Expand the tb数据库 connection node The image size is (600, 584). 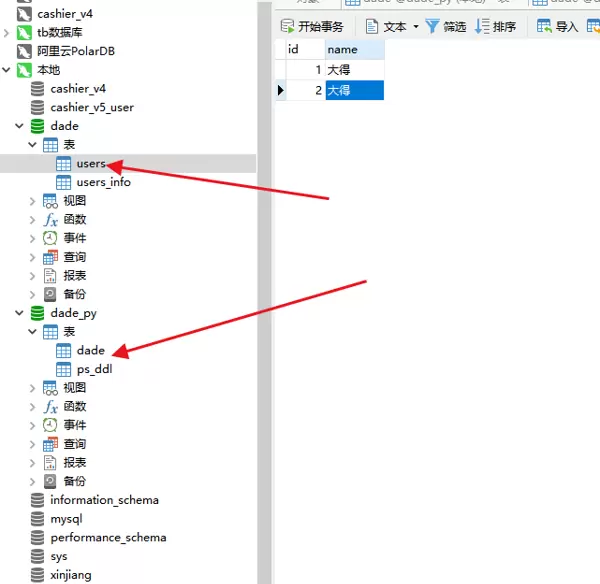pyautogui.click(x=7, y=33)
